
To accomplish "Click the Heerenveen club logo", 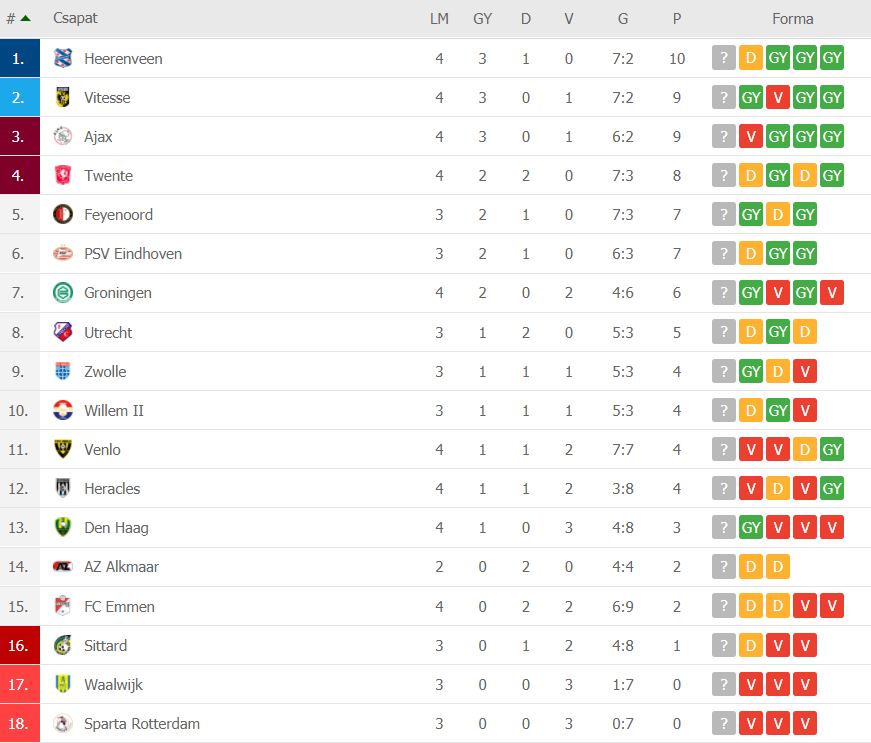I will (63, 58).
